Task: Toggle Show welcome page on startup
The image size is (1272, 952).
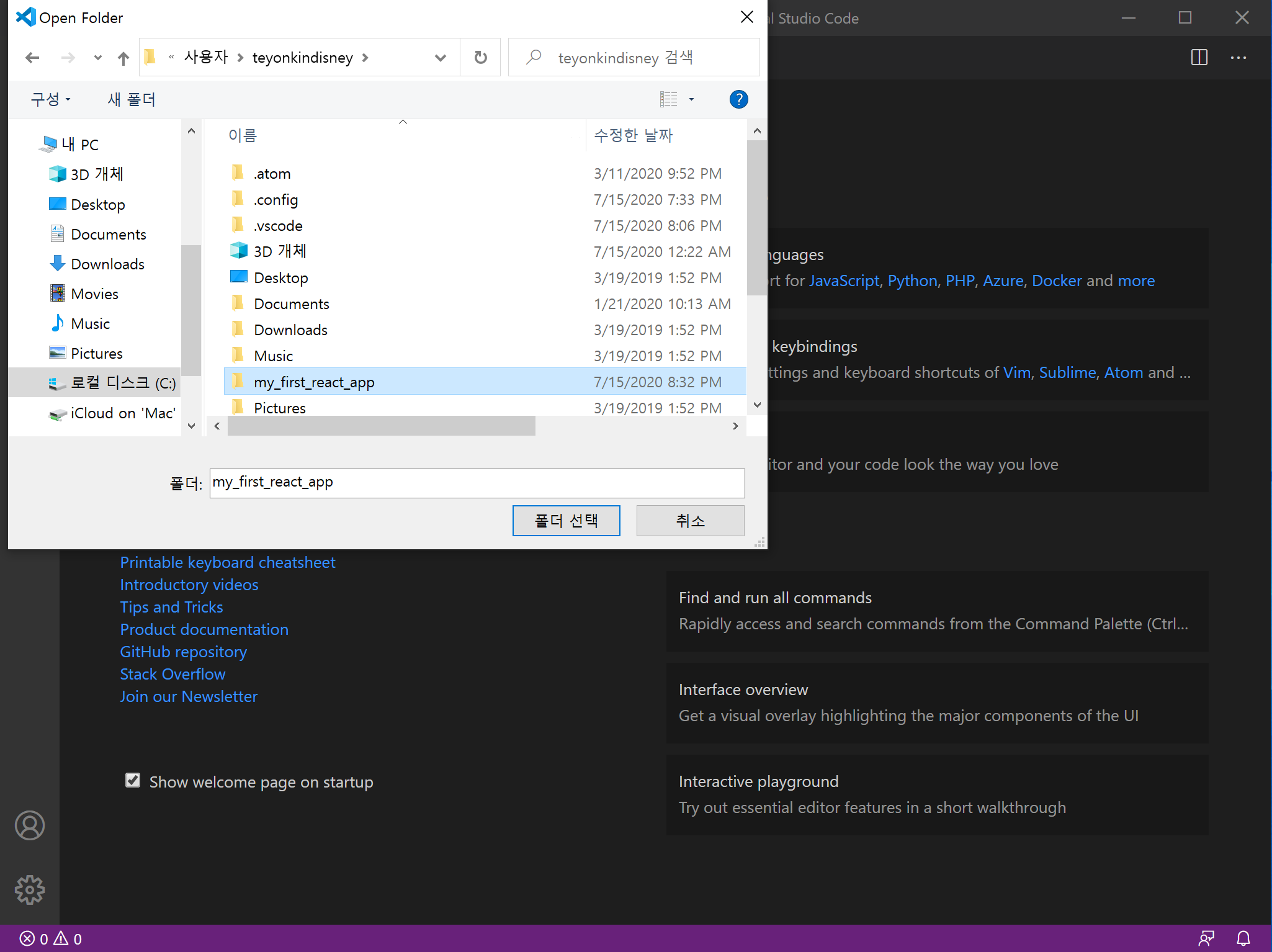Action: [x=132, y=782]
